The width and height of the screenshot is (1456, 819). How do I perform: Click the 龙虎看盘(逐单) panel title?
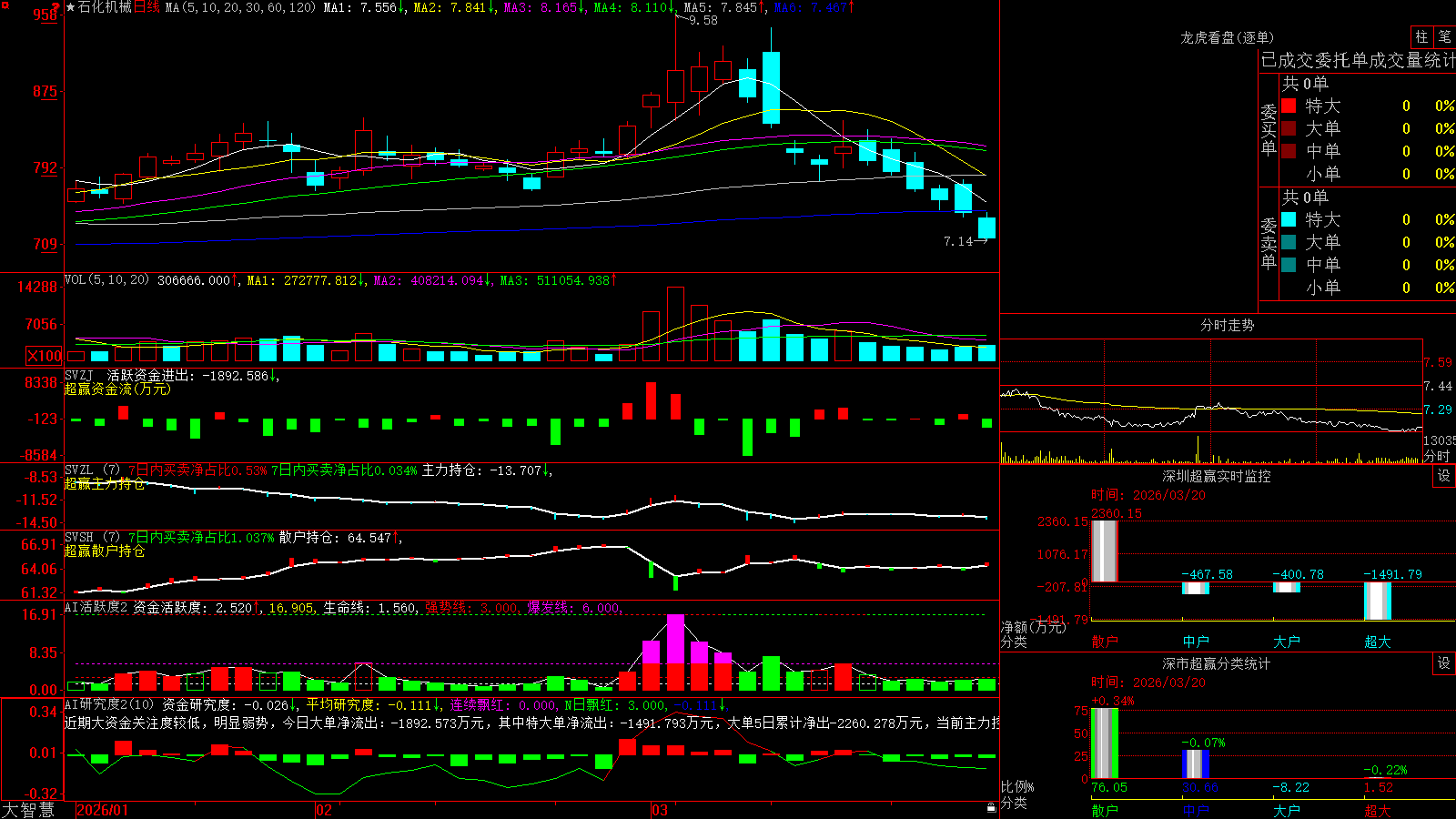(x=1227, y=37)
